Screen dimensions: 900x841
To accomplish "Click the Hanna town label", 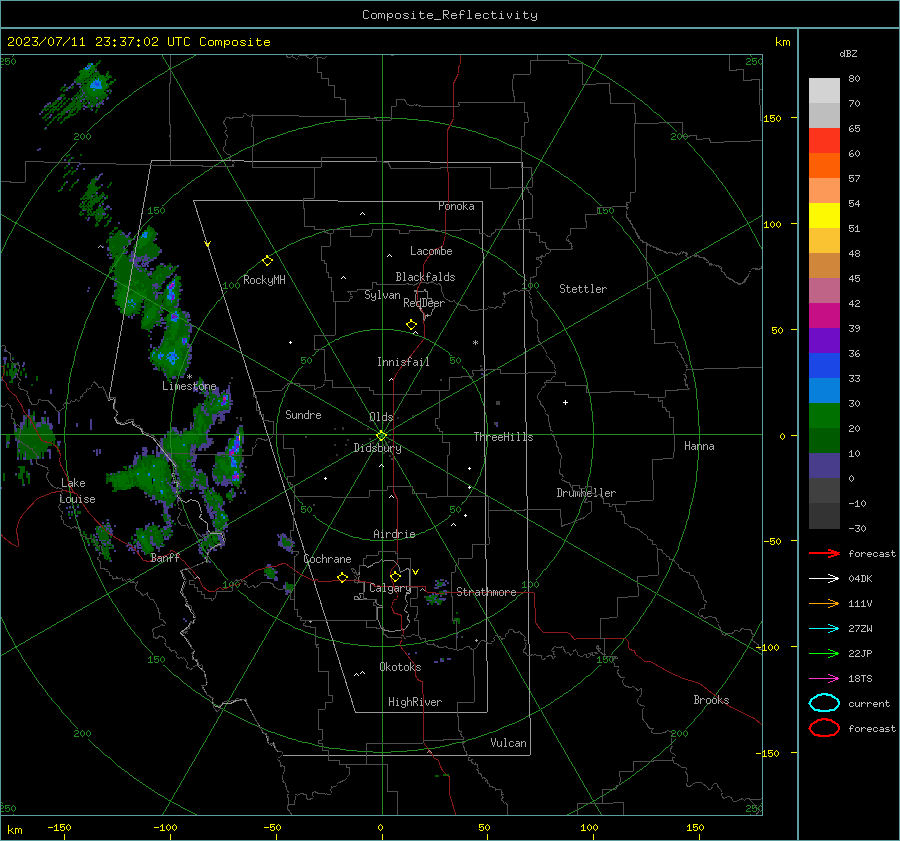I will coord(699,446).
